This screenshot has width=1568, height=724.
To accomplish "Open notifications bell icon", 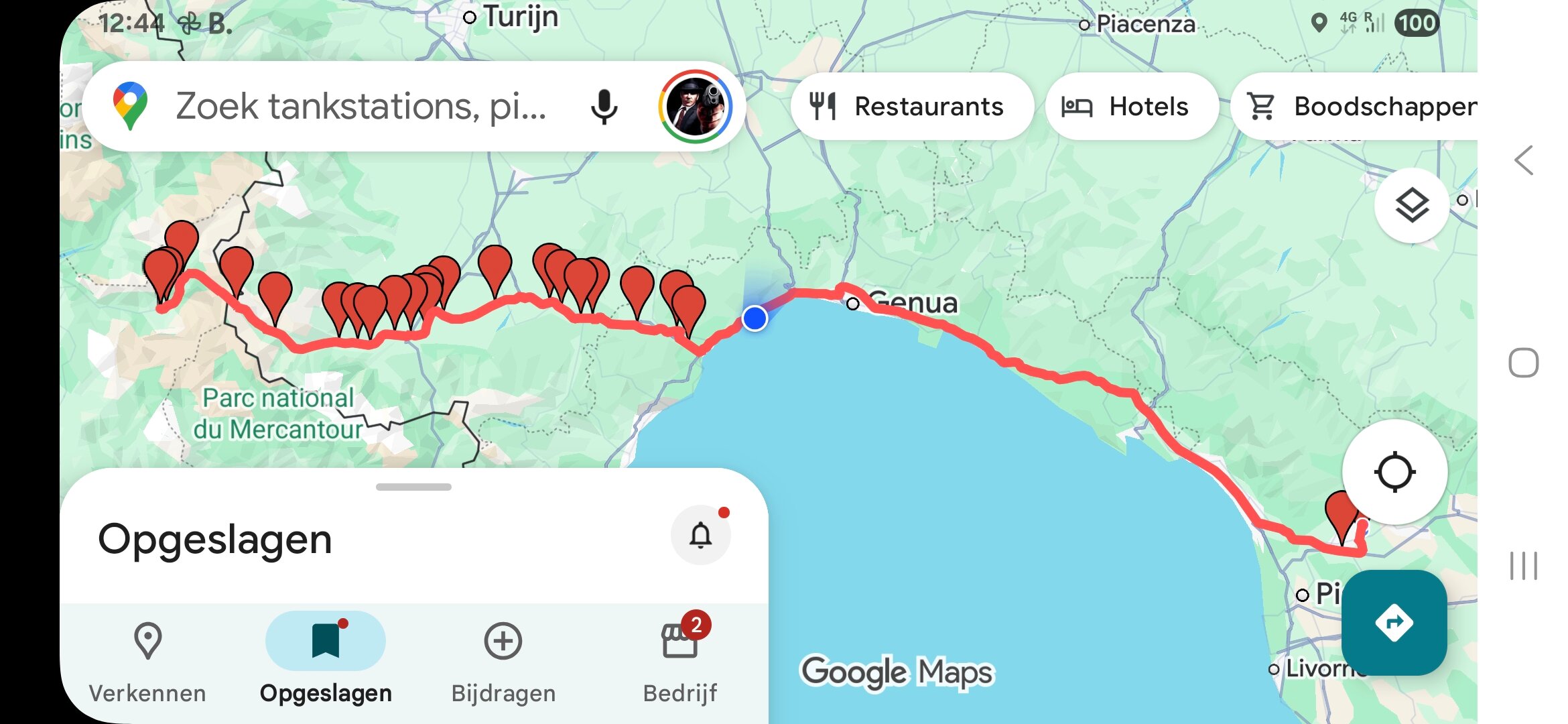I will tap(701, 535).
